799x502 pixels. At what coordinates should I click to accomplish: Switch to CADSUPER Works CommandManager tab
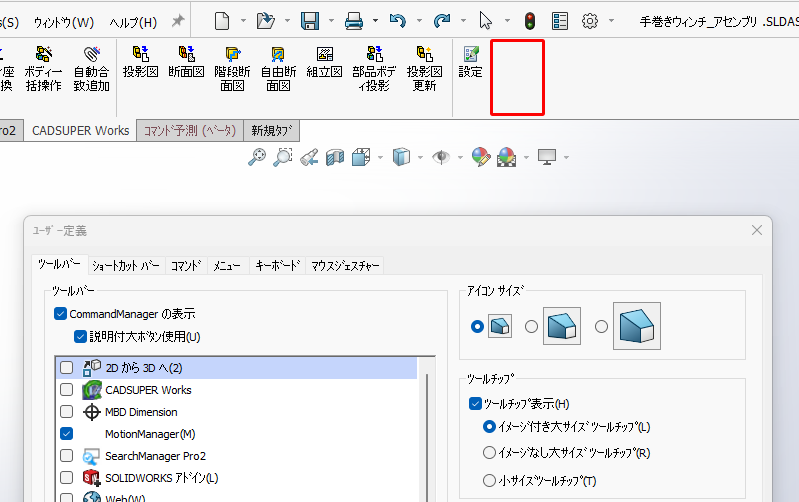[x=81, y=130]
